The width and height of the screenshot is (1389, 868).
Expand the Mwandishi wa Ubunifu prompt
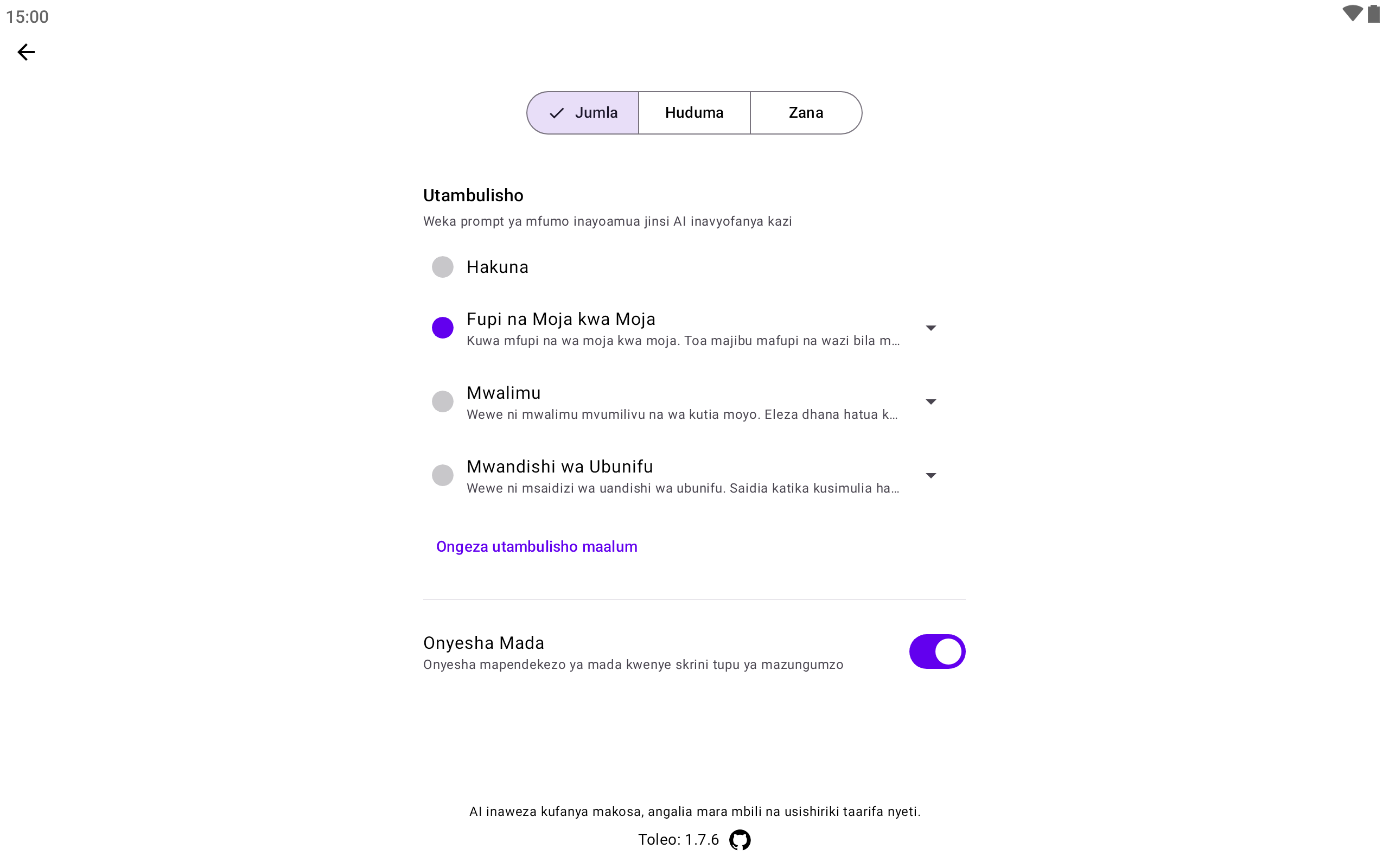point(931,475)
